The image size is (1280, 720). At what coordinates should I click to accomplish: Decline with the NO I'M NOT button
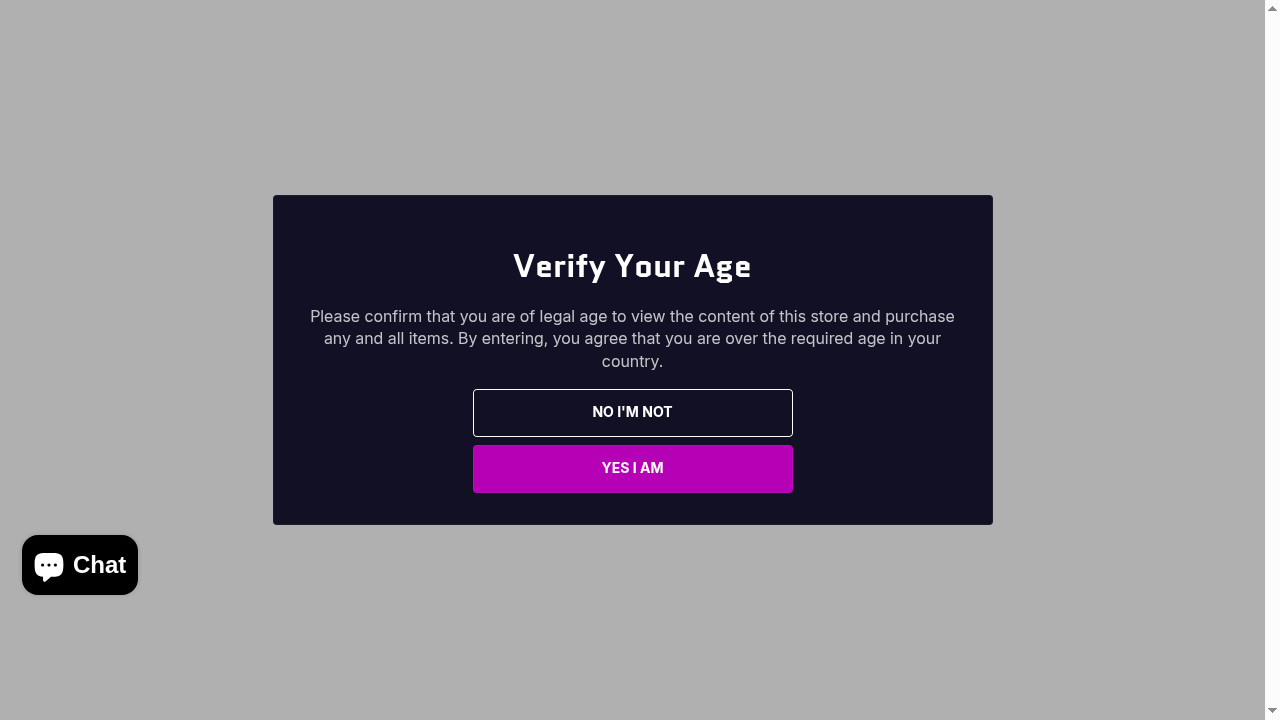(632, 413)
